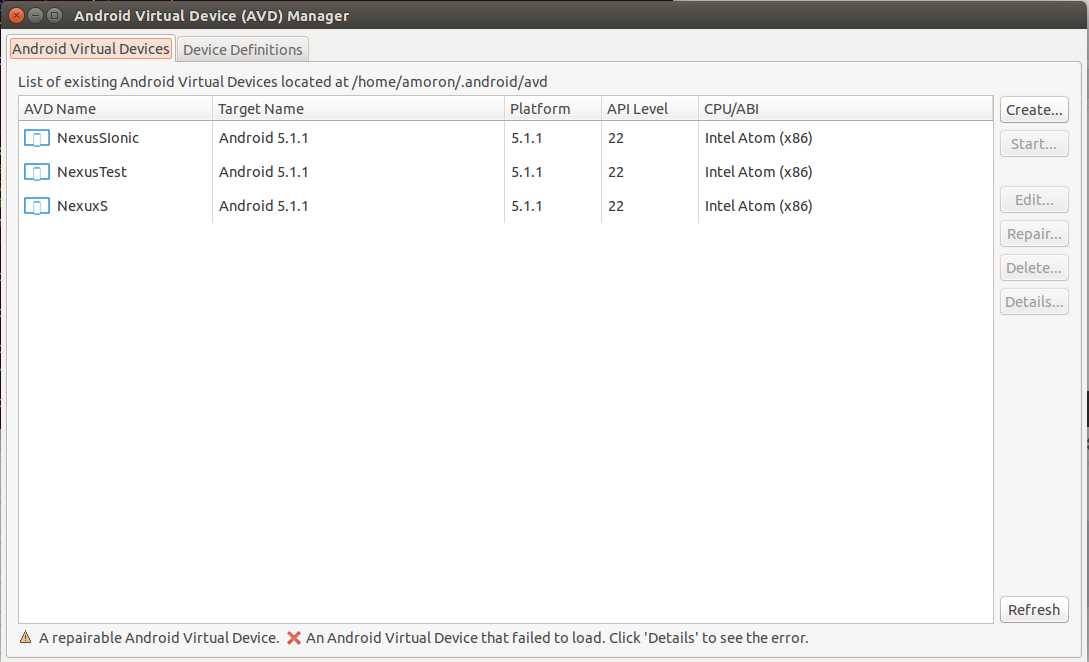Sort by the CPU/ABI column header

pyautogui.click(x=846, y=109)
